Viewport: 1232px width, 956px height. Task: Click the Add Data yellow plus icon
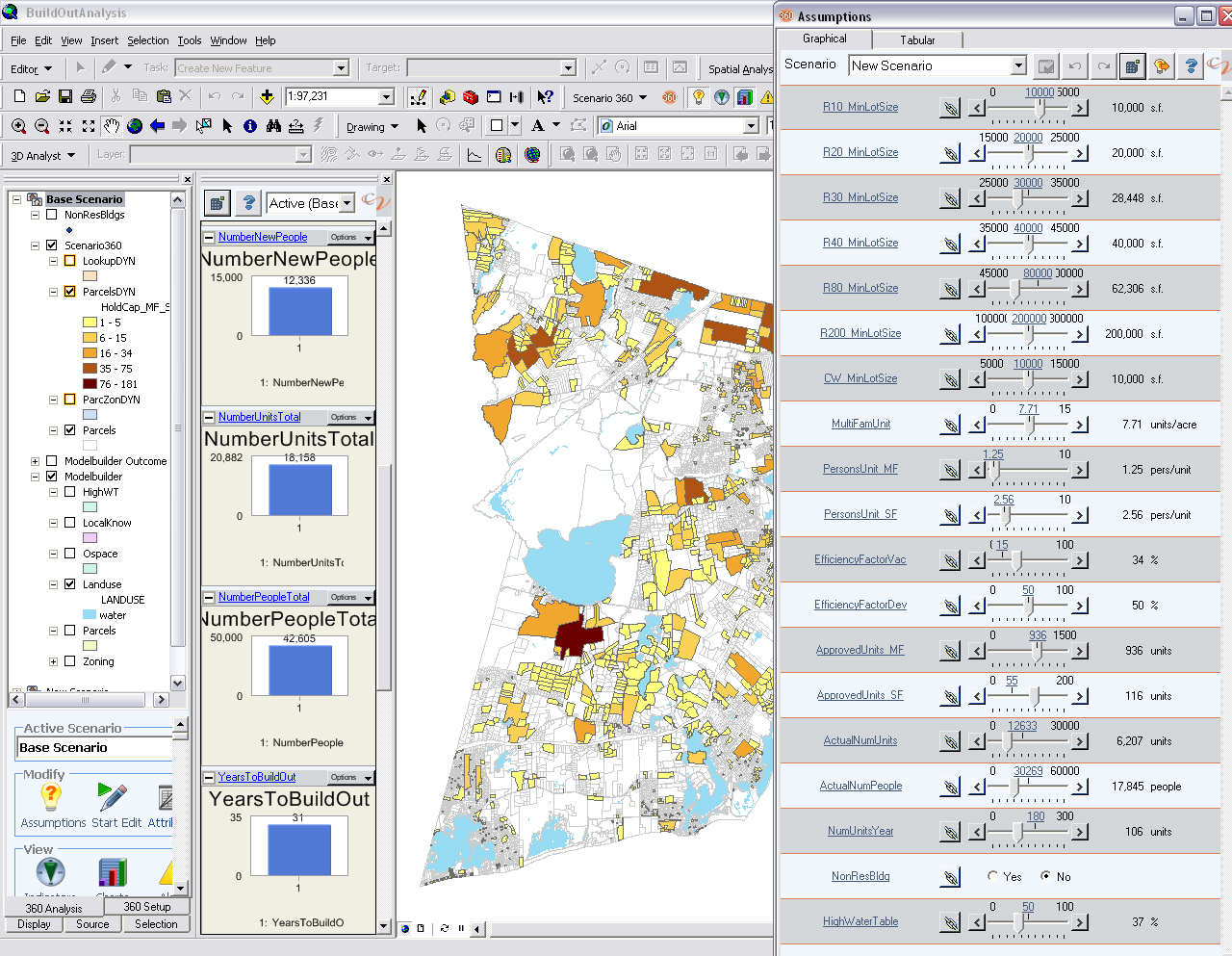(x=267, y=96)
